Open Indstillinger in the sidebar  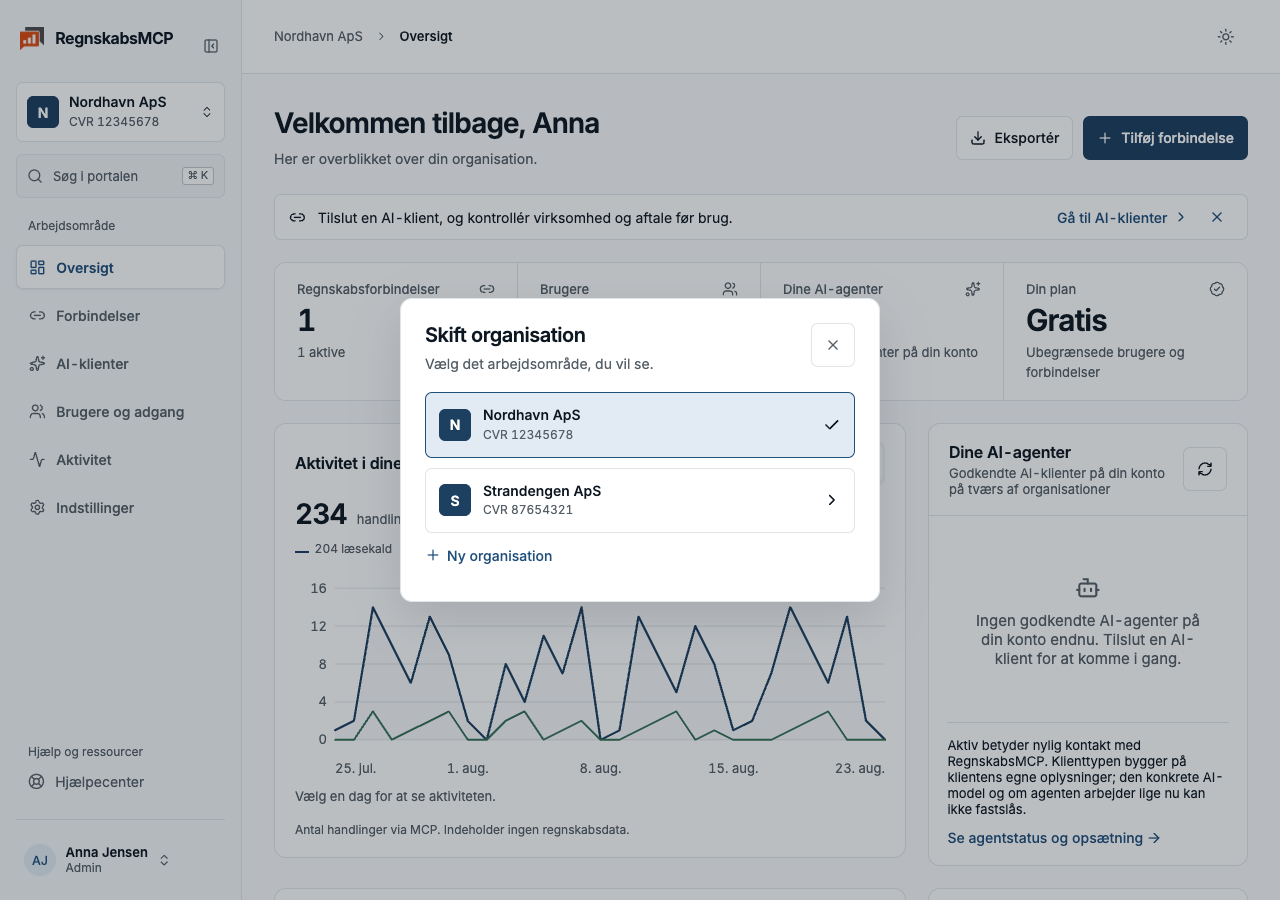[120, 508]
